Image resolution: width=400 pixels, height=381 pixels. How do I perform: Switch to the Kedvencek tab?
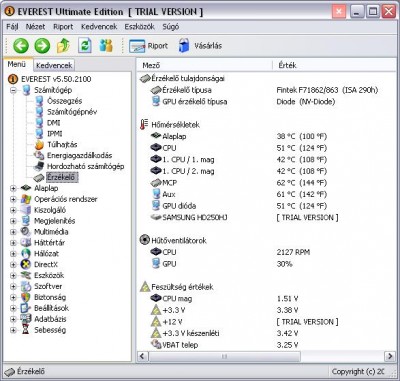[54, 65]
